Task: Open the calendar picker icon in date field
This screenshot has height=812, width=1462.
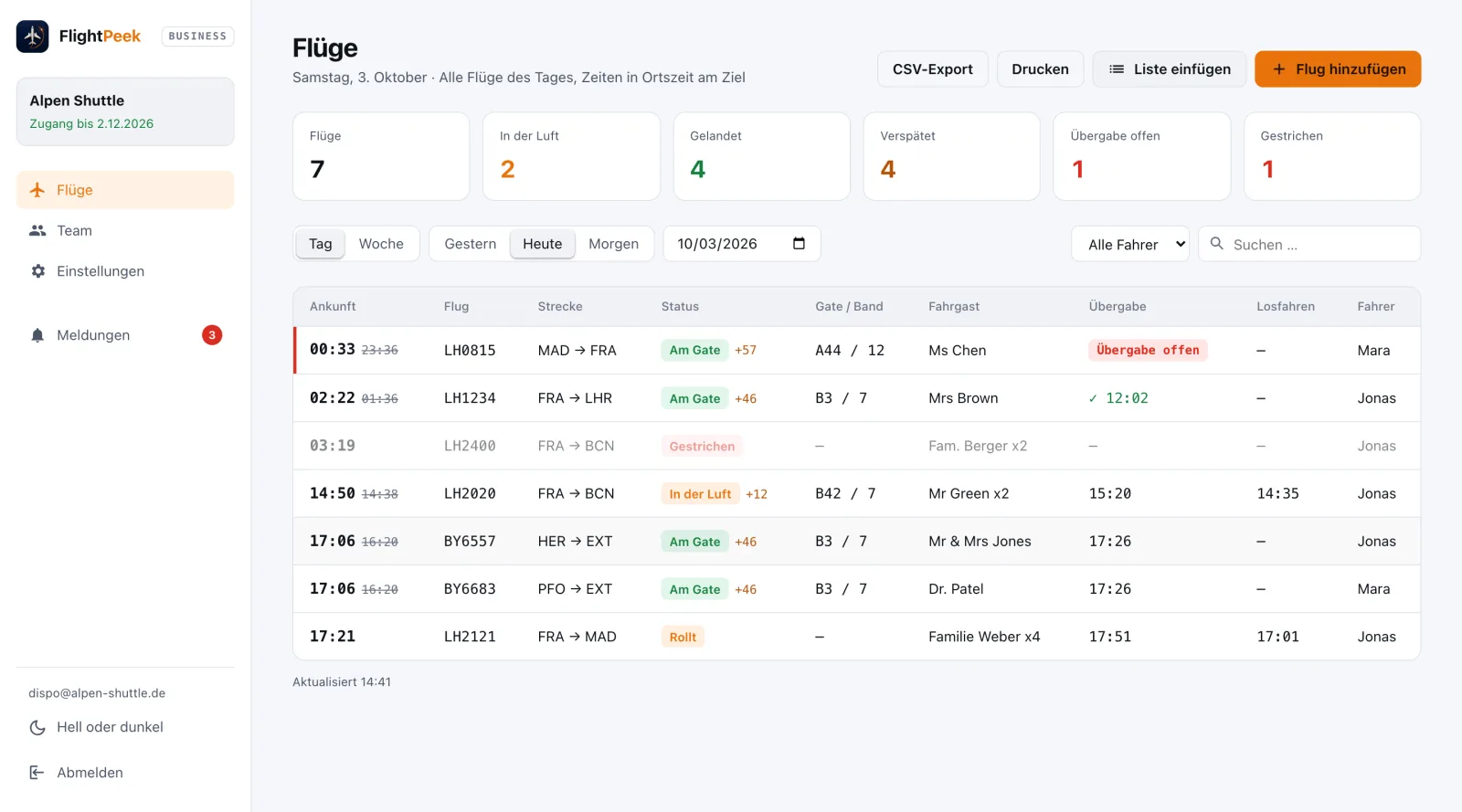Action: pyautogui.click(x=799, y=244)
